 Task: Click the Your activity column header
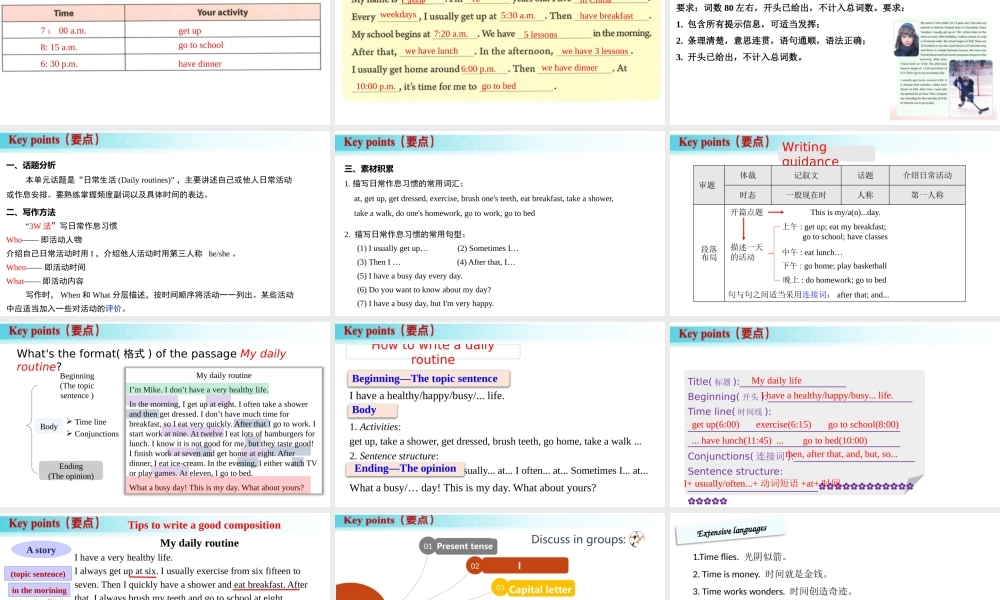click(223, 12)
